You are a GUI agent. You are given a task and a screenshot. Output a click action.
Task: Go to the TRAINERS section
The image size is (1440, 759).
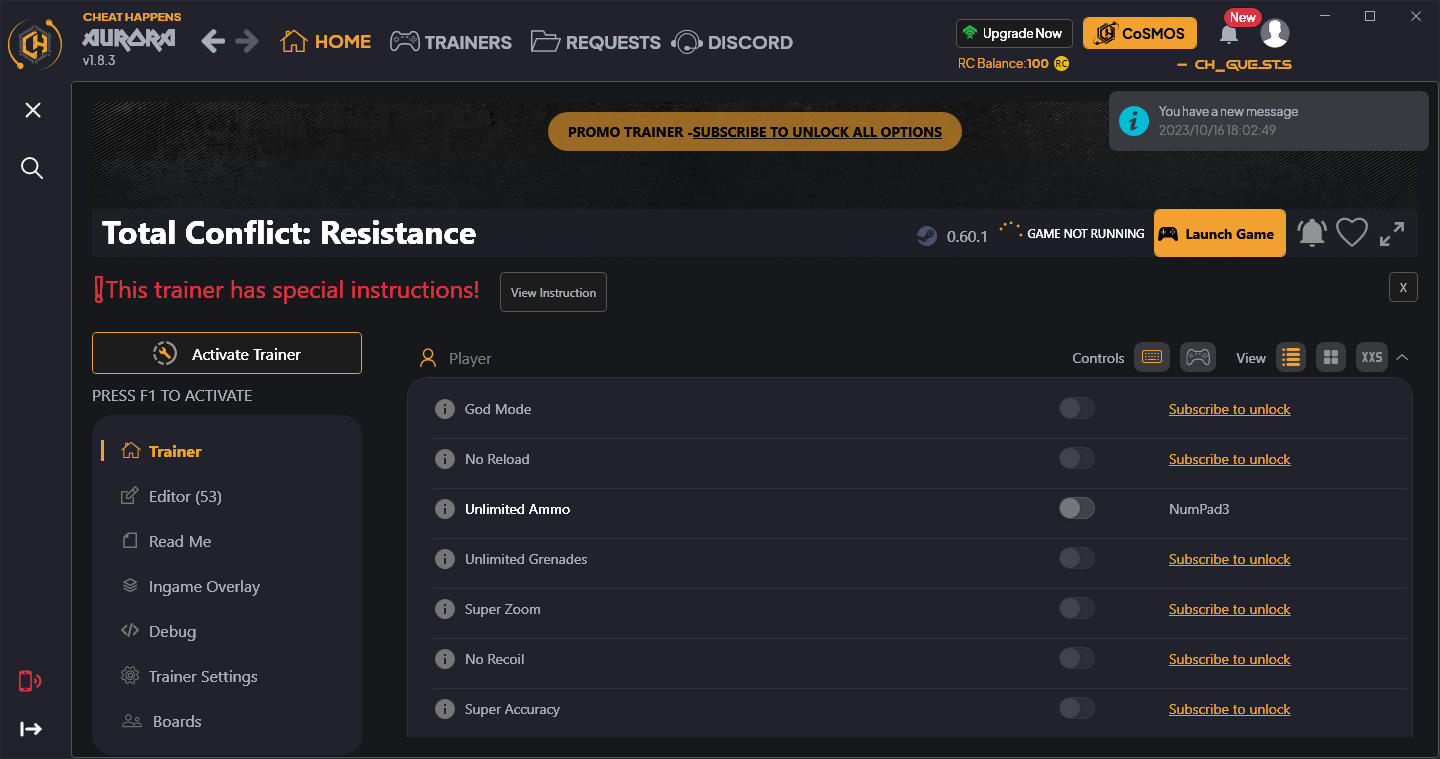point(450,41)
